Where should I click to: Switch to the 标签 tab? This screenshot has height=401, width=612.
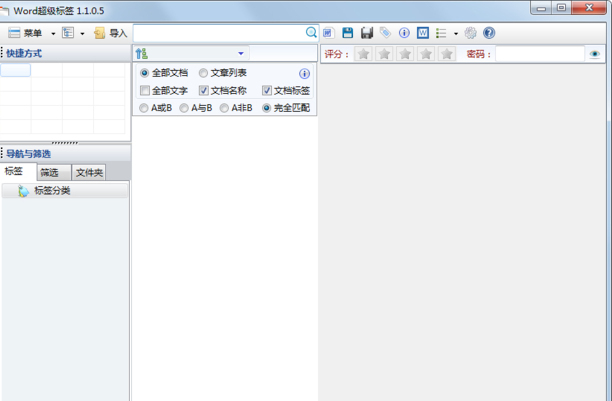click(18, 171)
